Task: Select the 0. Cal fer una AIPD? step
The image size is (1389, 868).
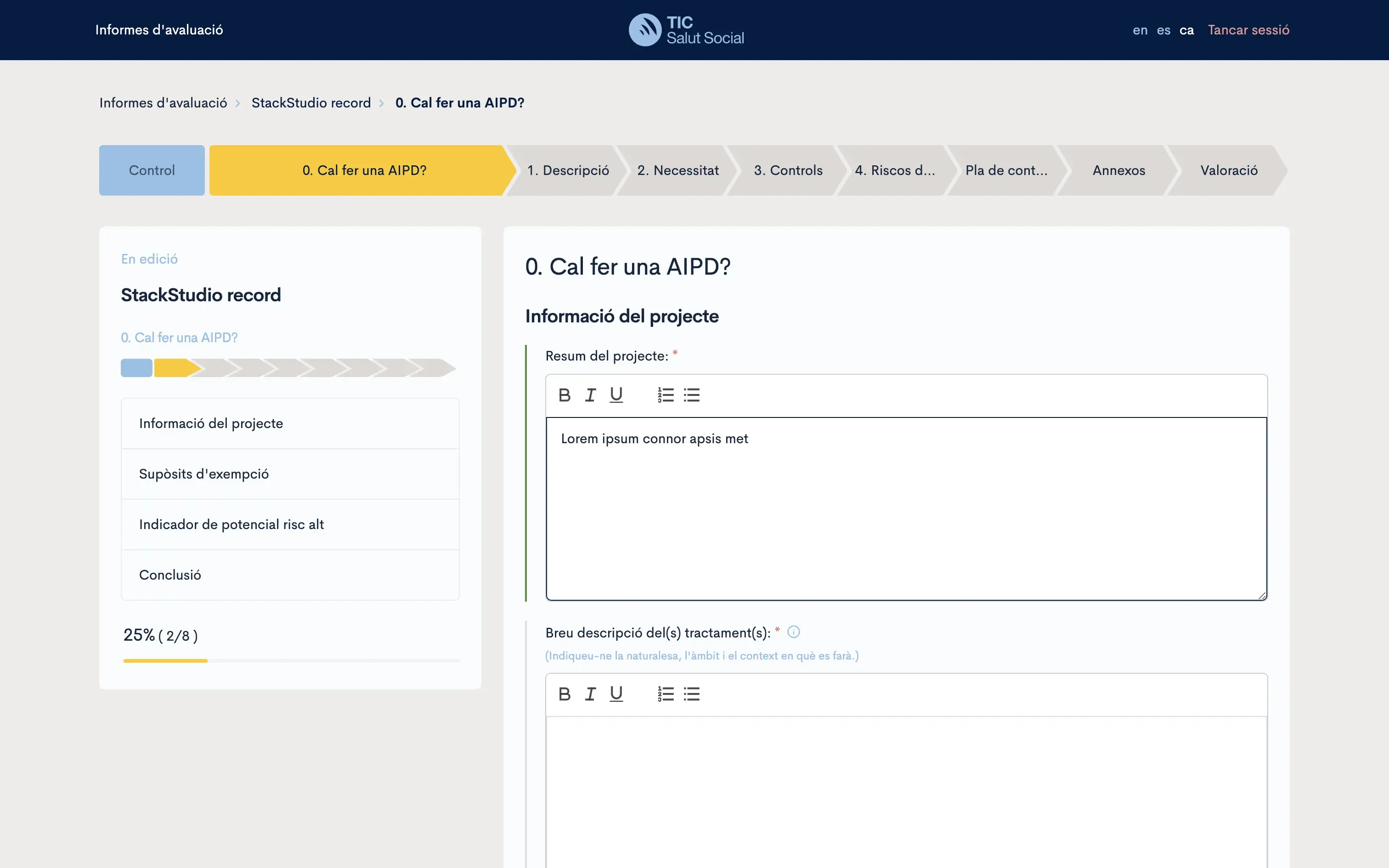Action: [364, 170]
